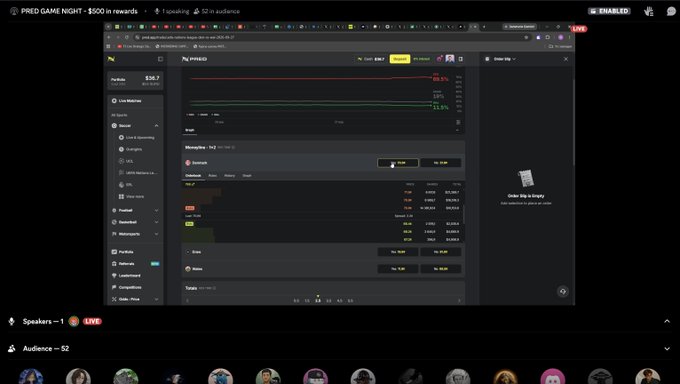Switch to the Graph tab beside History

tap(247, 176)
